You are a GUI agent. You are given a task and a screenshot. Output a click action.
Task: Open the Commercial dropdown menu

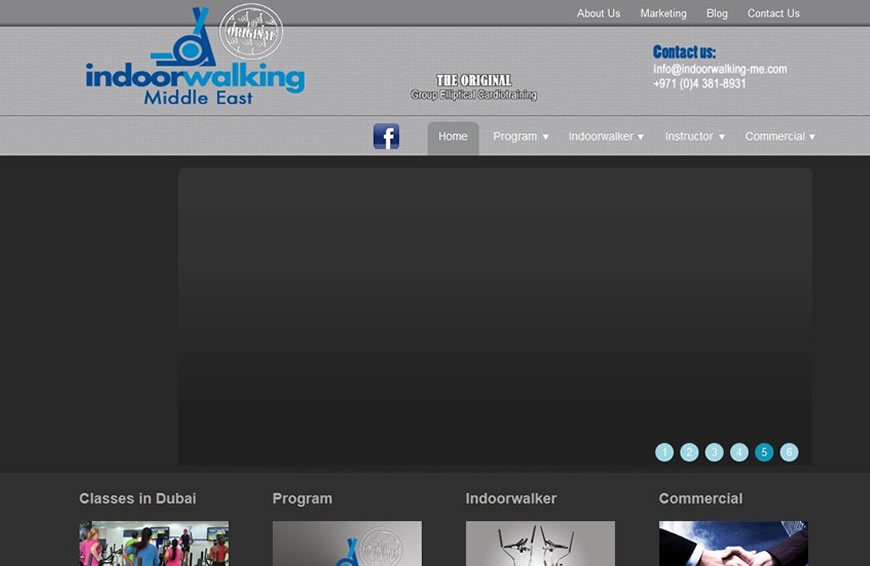[780, 137]
